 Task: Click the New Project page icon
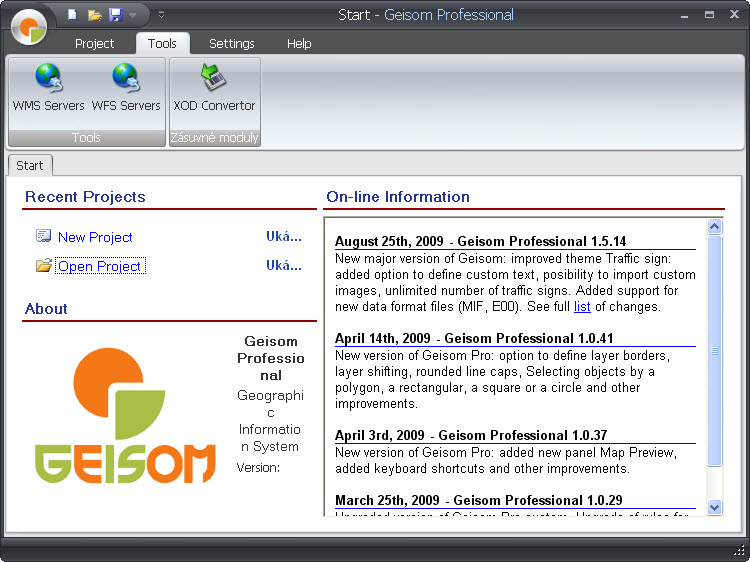[x=44, y=236]
